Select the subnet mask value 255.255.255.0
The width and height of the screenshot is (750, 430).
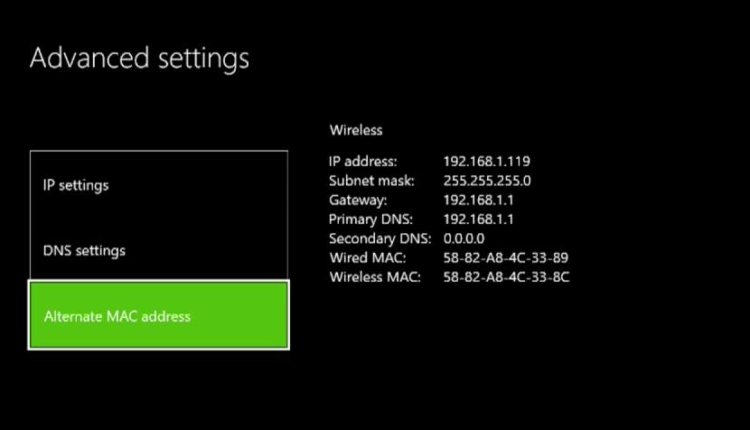tap(486, 181)
